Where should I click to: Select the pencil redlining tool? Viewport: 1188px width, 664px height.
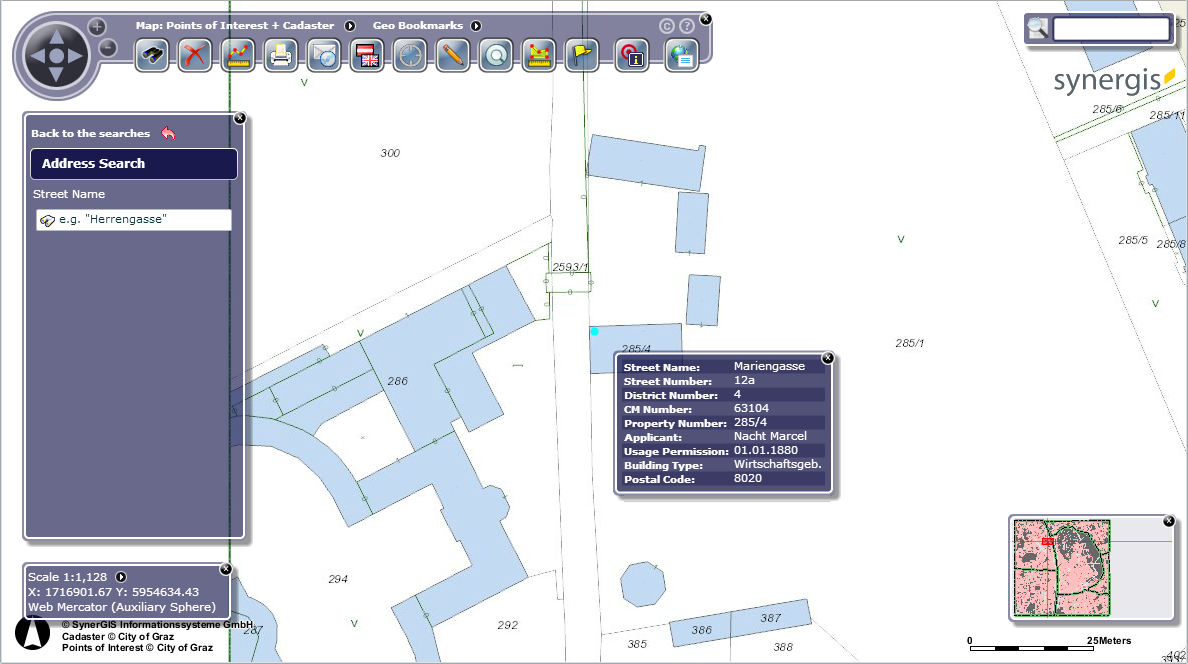pos(453,56)
